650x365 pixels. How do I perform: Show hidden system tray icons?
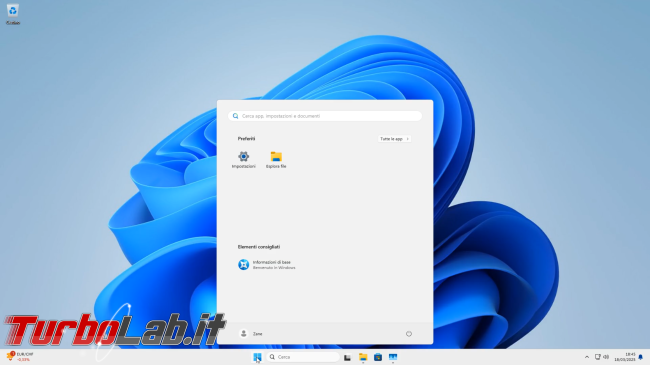tap(587, 357)
